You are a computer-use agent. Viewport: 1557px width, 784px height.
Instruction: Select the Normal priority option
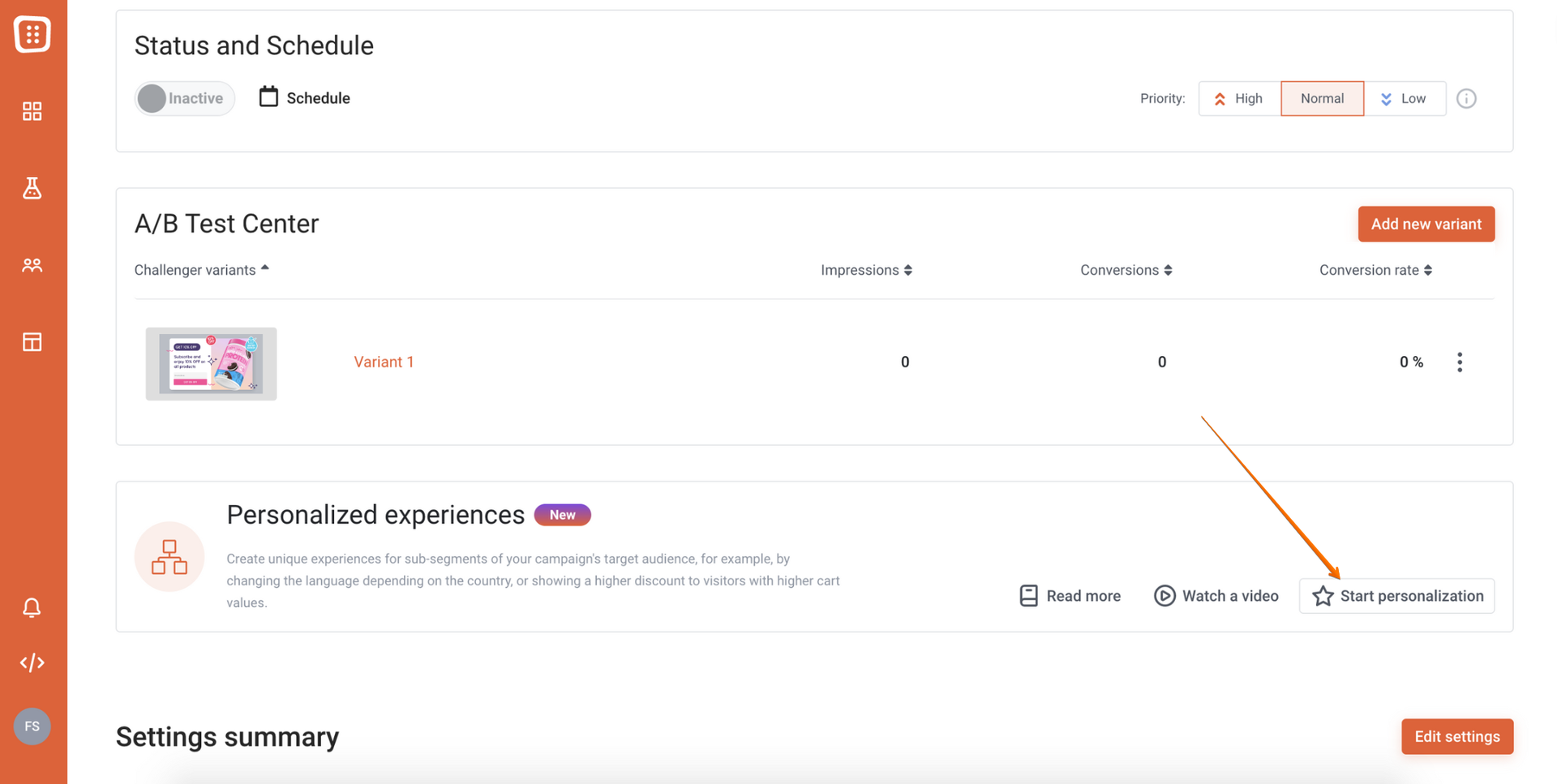[x=1322, y=99]
